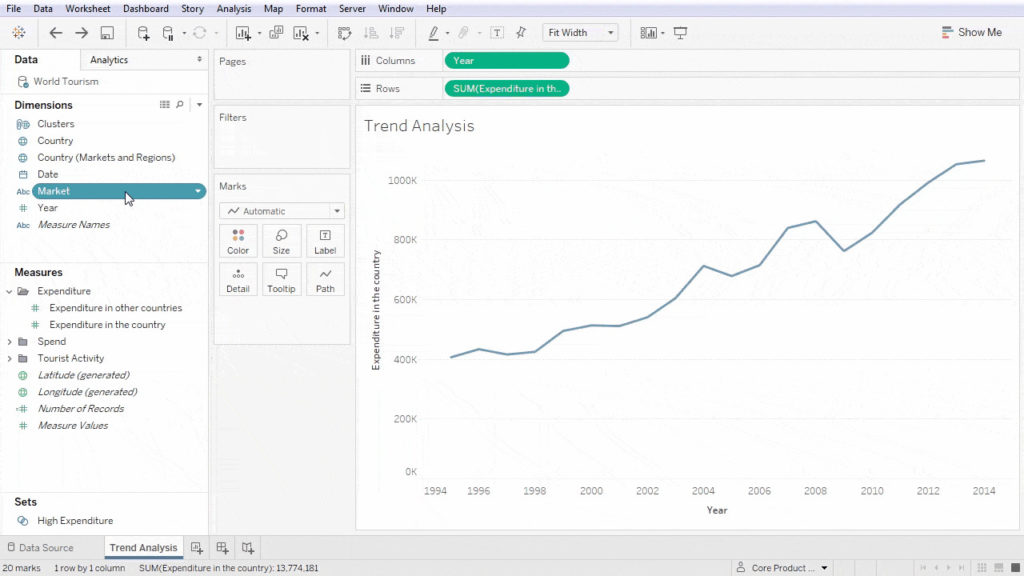Click the Year pill in Columns
This screenshot has height=576, width=1024.
click(x=507, y=60)
